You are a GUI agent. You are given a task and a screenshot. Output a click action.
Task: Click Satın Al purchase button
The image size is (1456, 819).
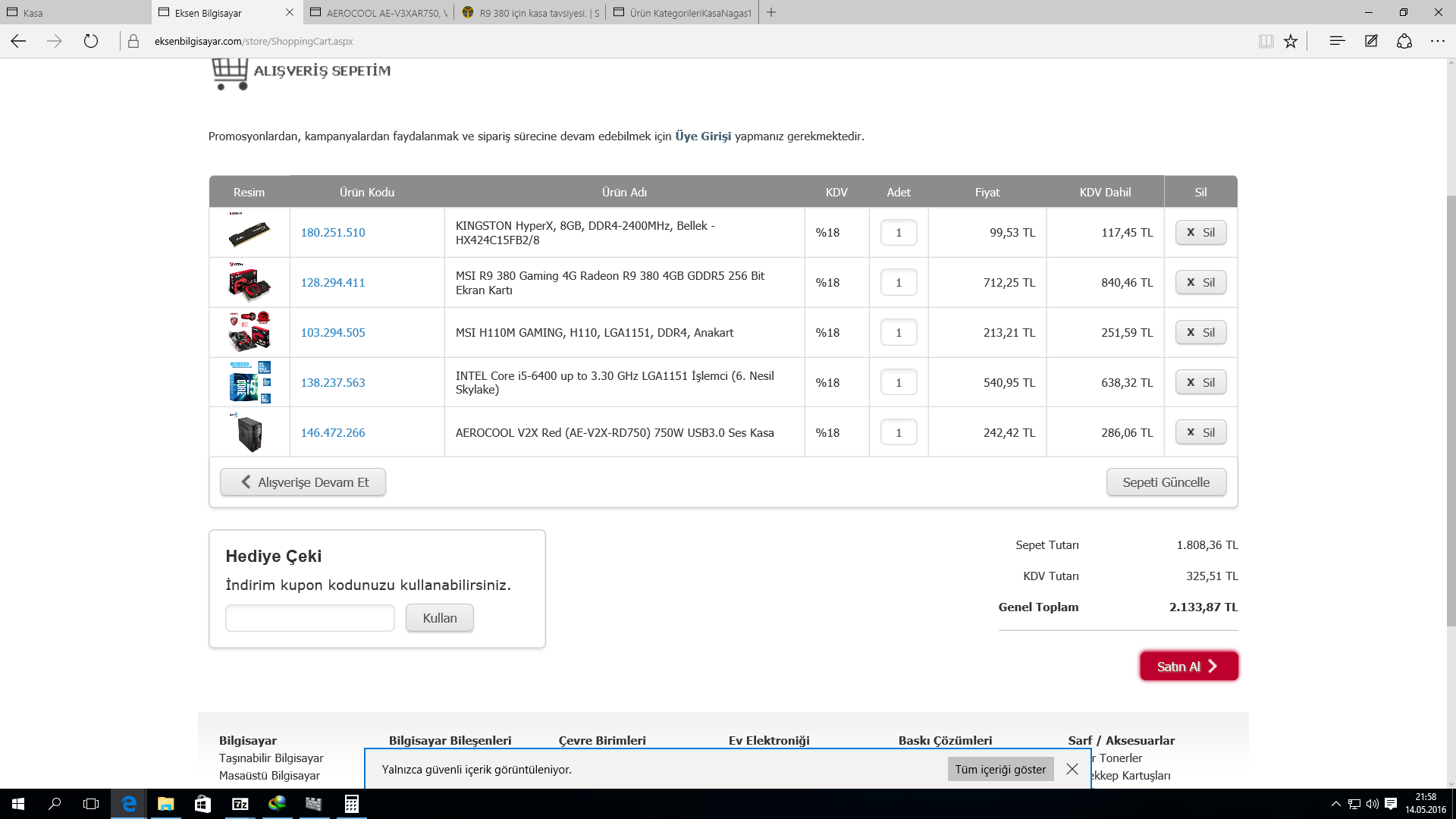click(x=1188, y=667)
